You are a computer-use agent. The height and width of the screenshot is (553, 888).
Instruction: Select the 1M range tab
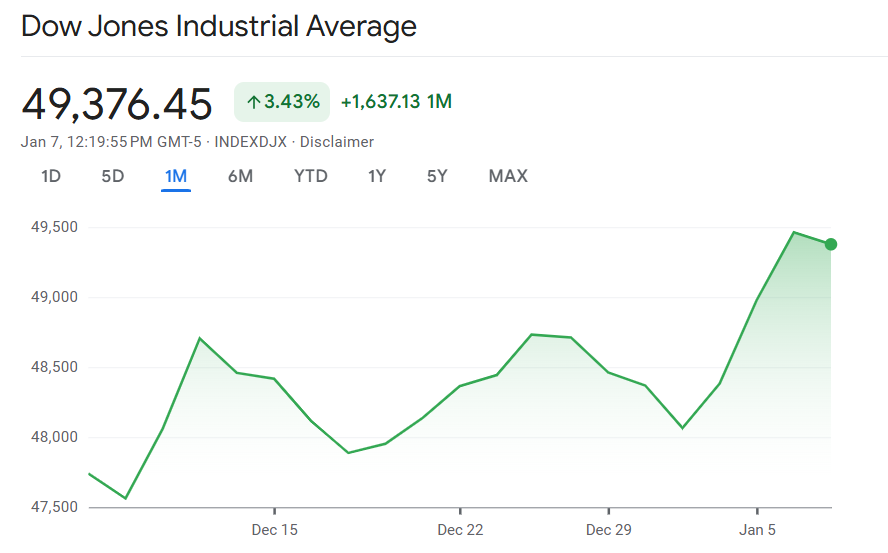(x=176, y=177)
